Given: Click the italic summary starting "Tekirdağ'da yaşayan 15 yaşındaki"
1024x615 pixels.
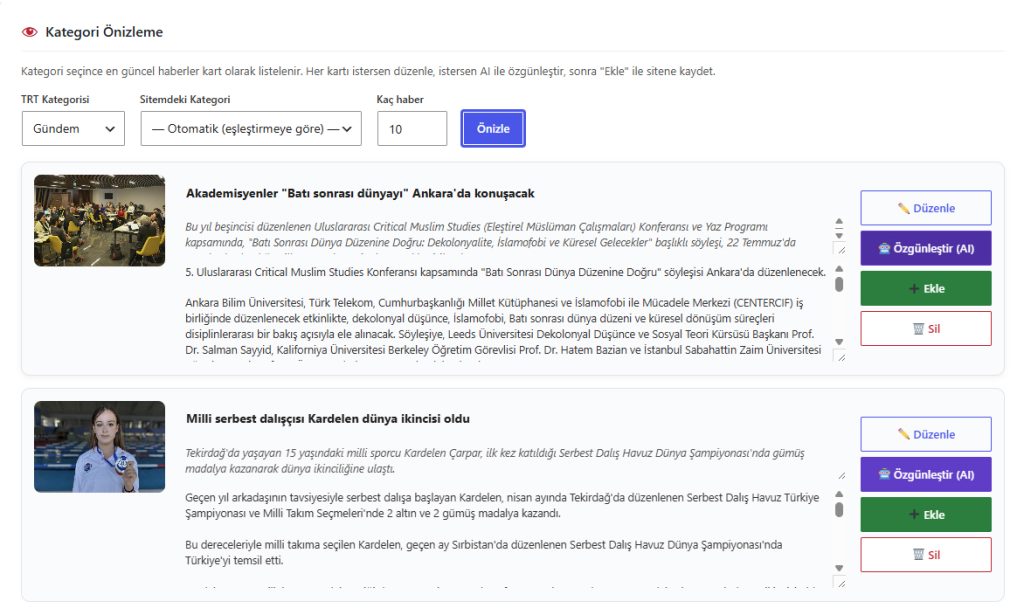Looking at the screenshot, I should click(x=494, y=461).
